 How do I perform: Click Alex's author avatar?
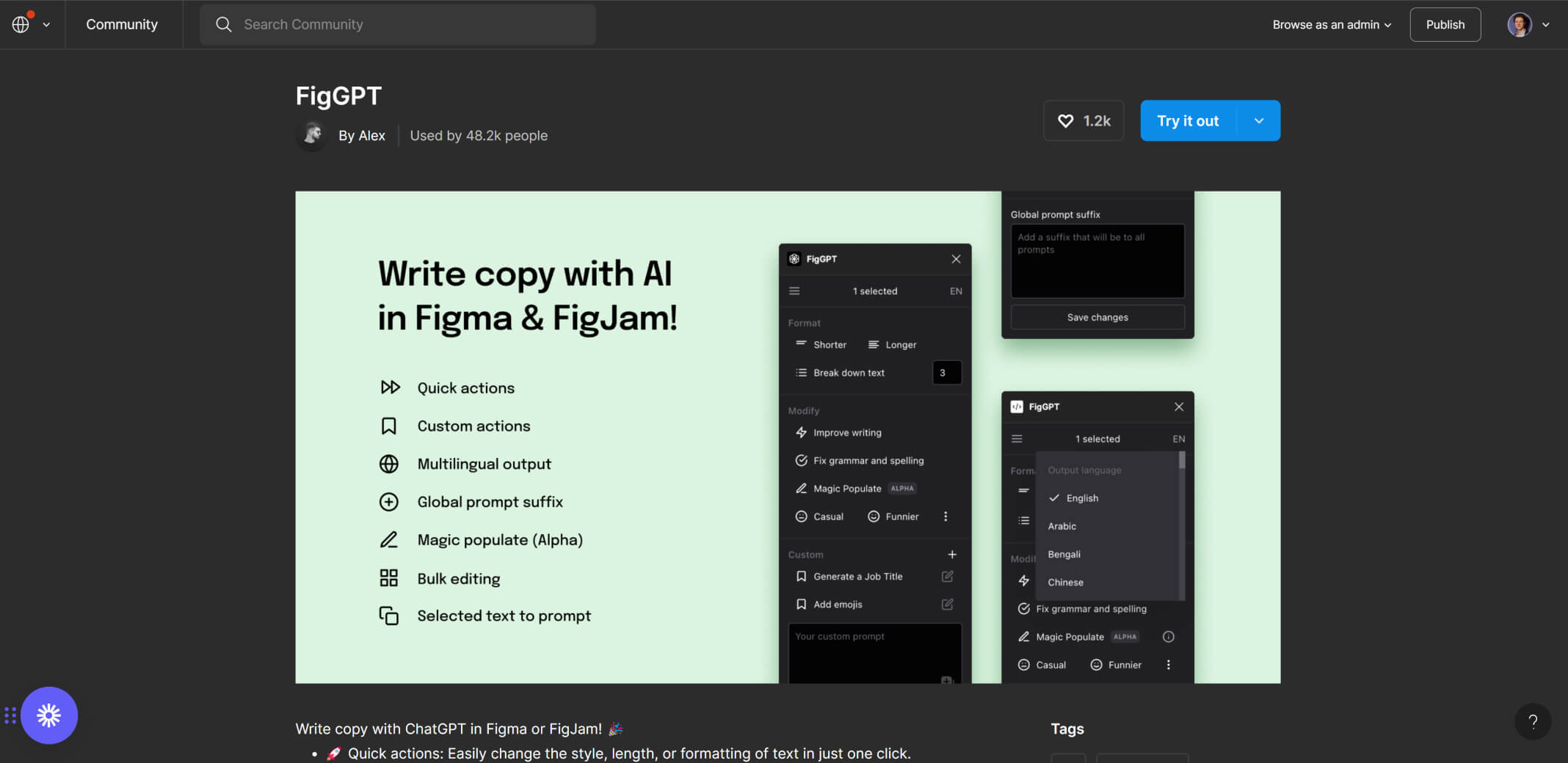point(312,135)
